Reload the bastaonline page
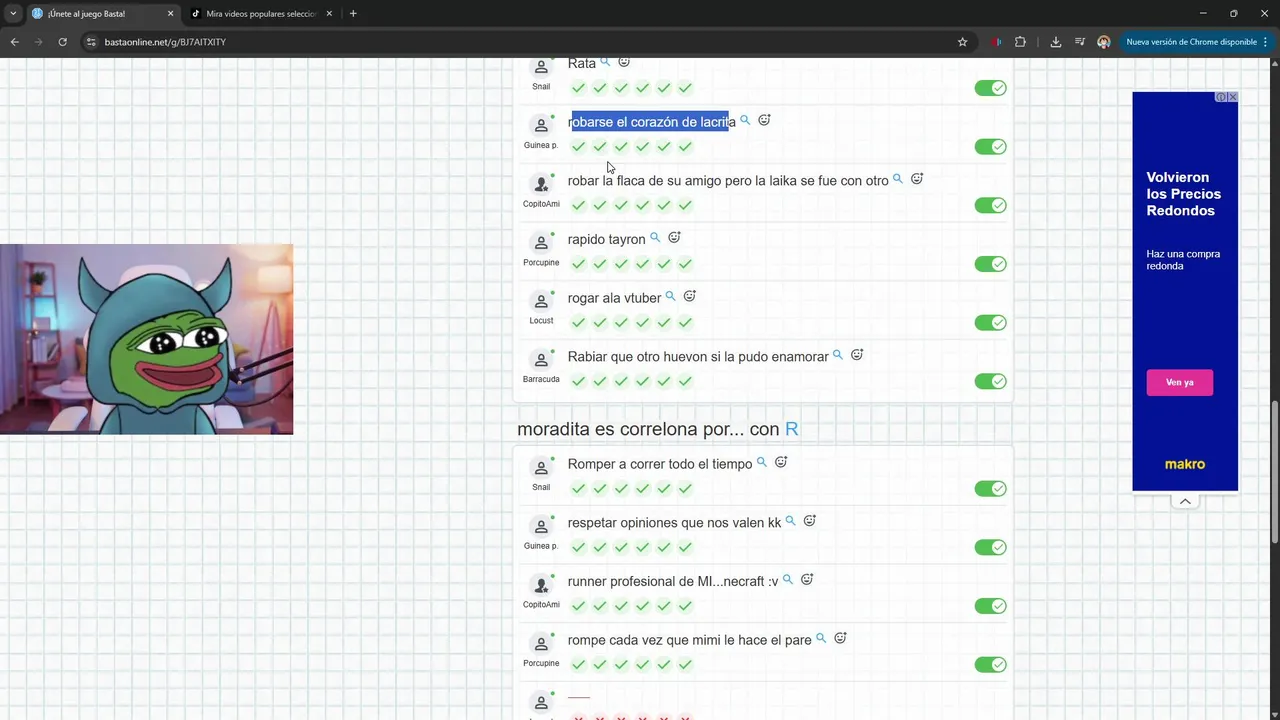The height and width of the screenshot is (720, 1280). coord(62,42)
